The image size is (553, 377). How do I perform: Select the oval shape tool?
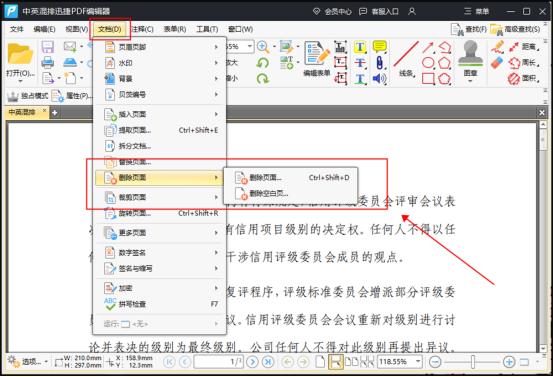pyautogui.click(x=428, y=63)
